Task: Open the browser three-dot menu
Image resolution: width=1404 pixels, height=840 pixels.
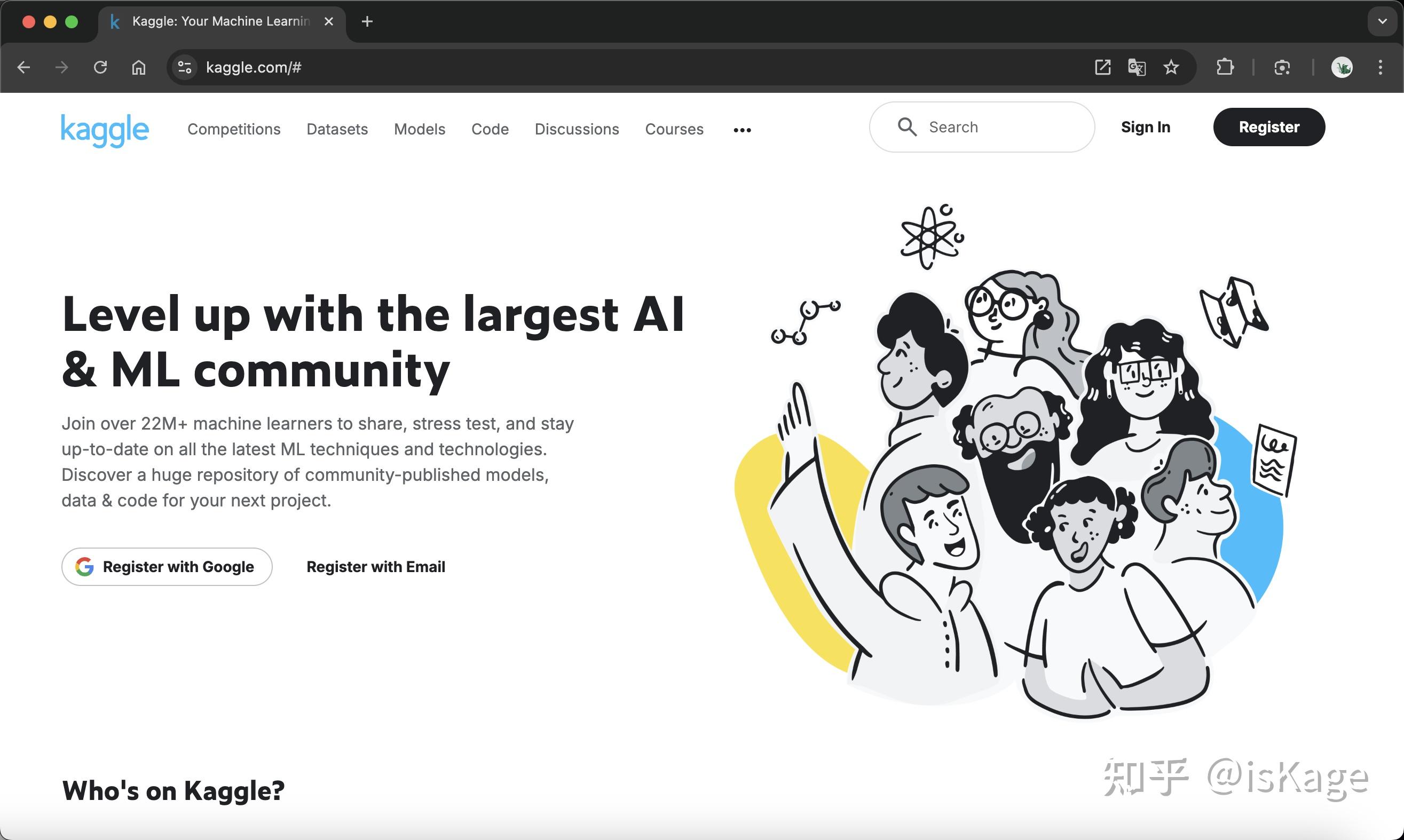Action: [1380, 67]
